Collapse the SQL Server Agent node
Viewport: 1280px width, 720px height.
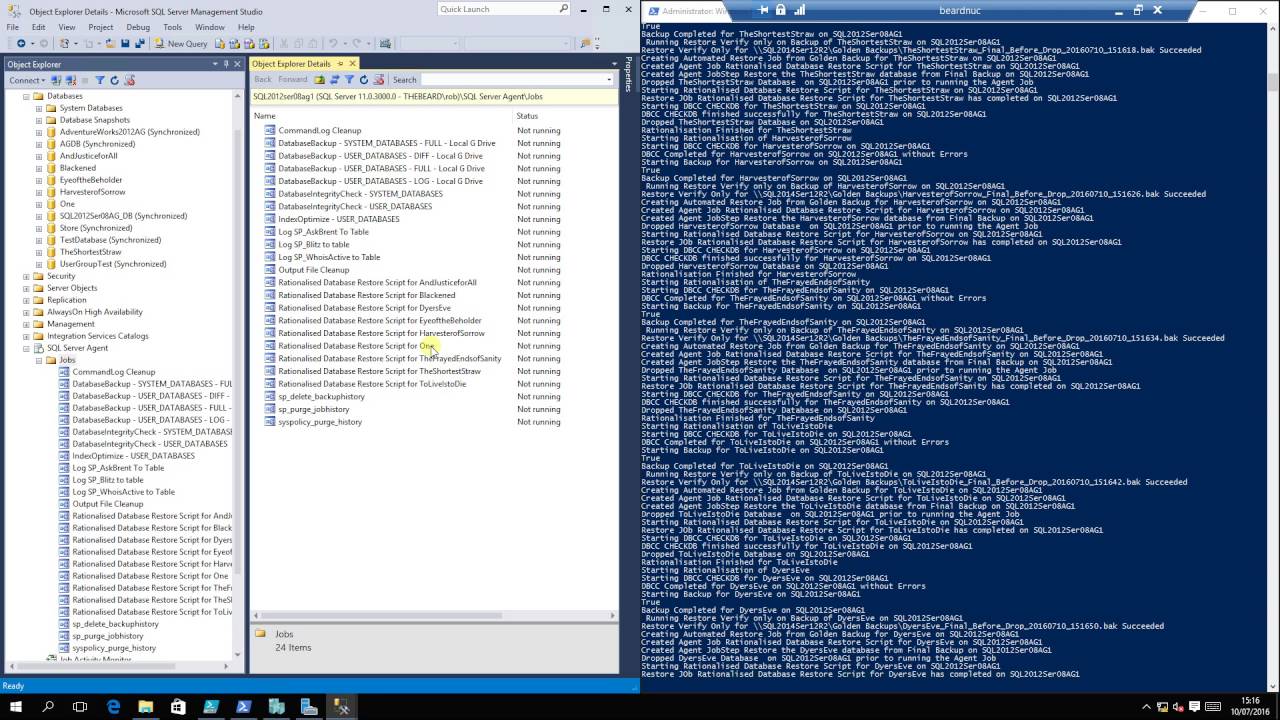(26, 348)
